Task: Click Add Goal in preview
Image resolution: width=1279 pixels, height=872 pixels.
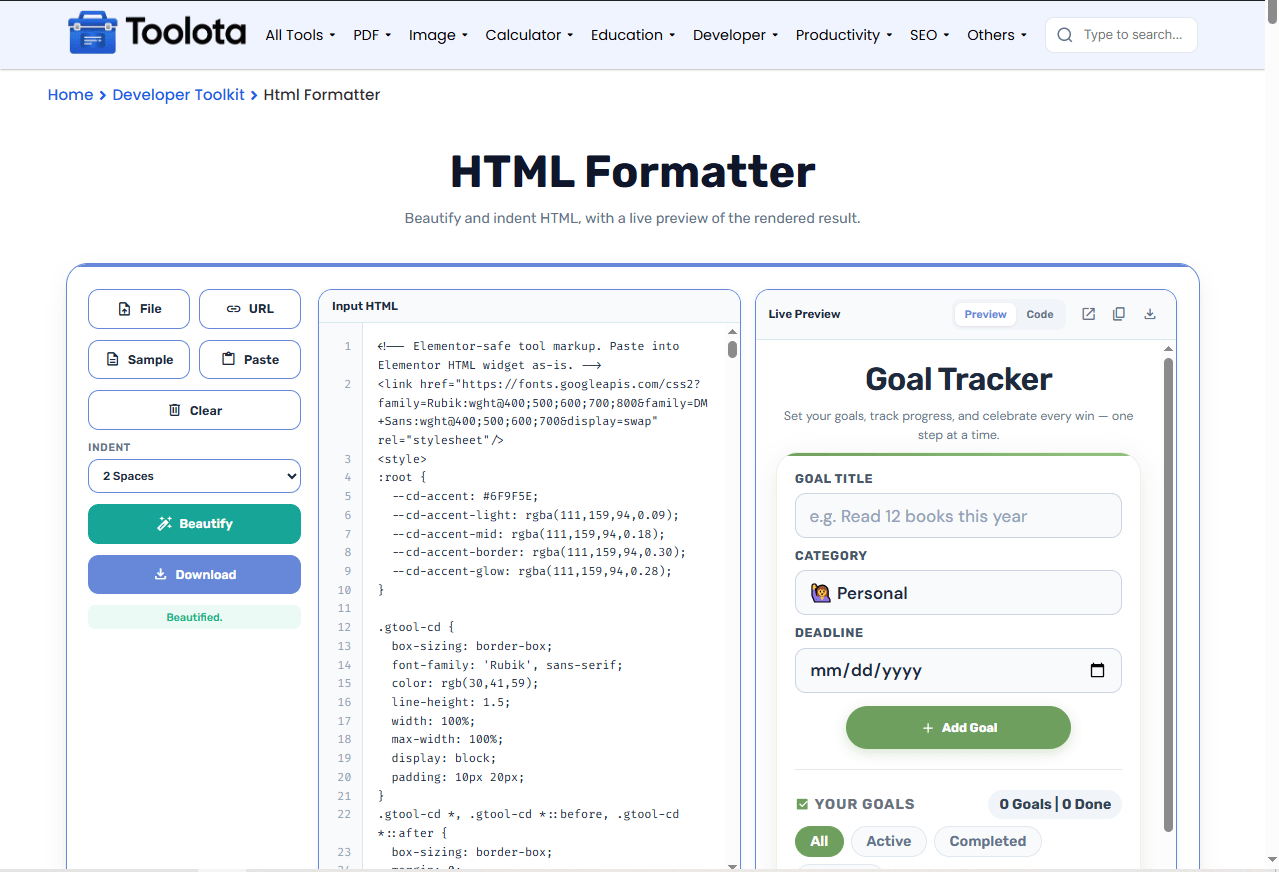Action: point(958,728)
